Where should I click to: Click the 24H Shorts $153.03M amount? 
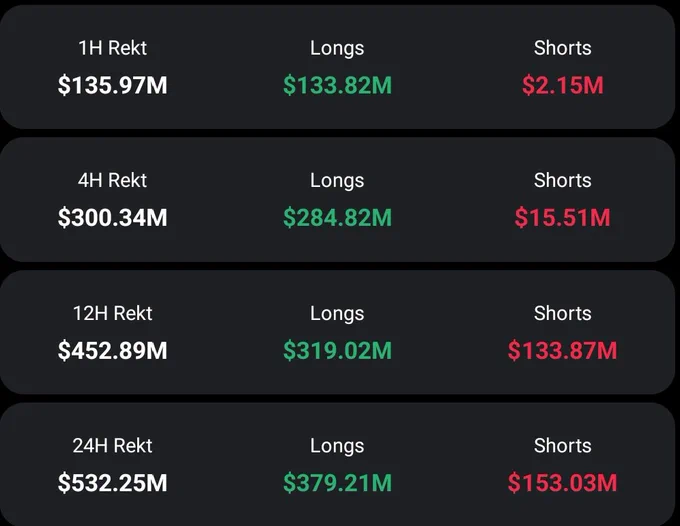click(562, 483)
